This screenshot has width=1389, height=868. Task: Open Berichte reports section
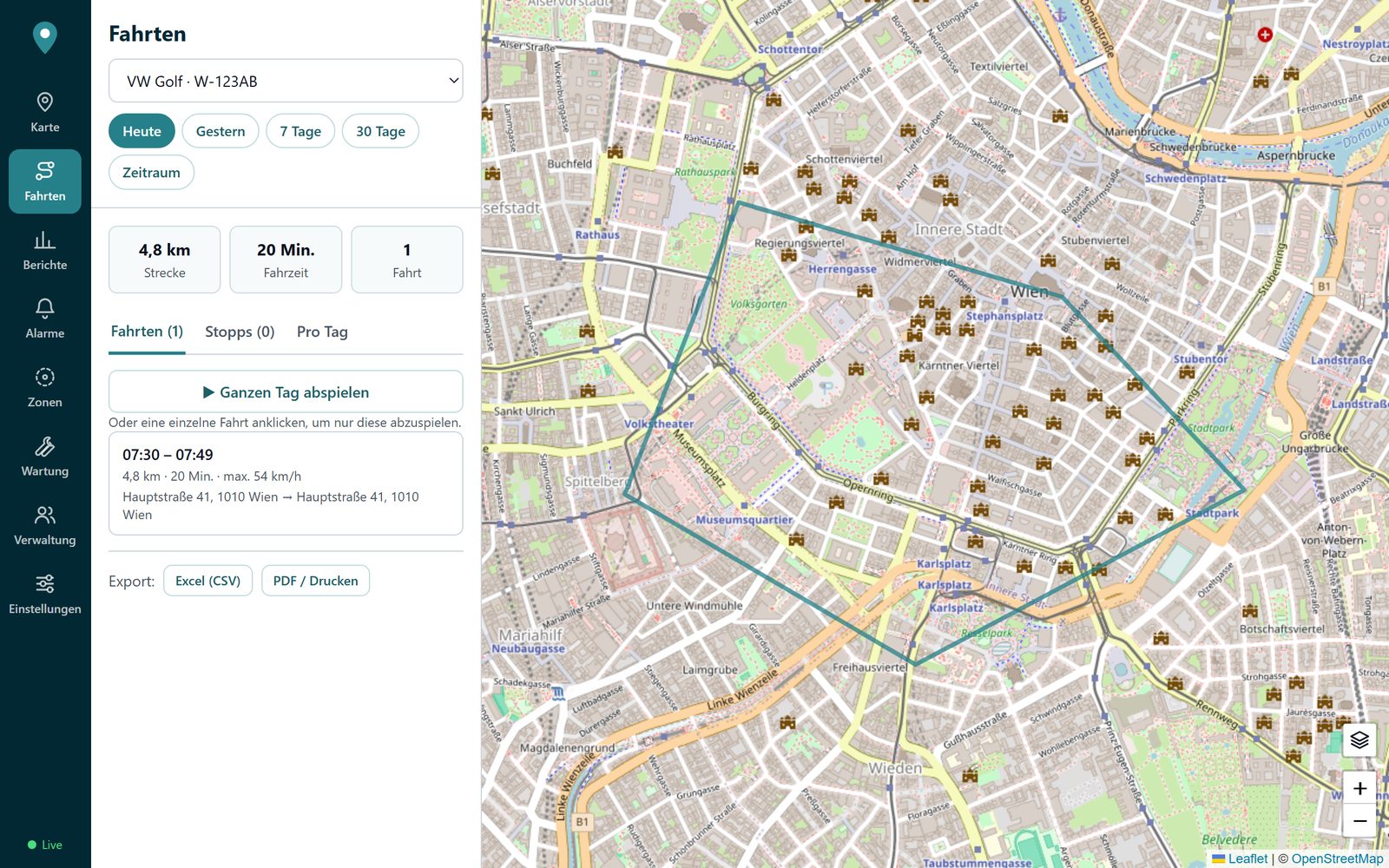(45, 250)
